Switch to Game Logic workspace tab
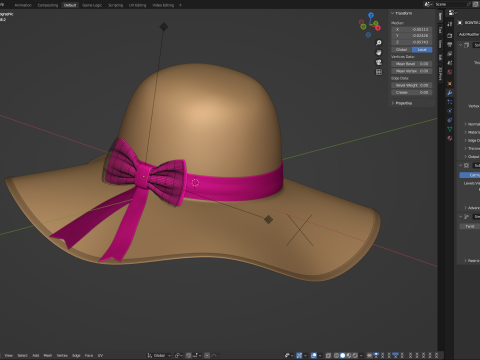 [x=92, y=5]
